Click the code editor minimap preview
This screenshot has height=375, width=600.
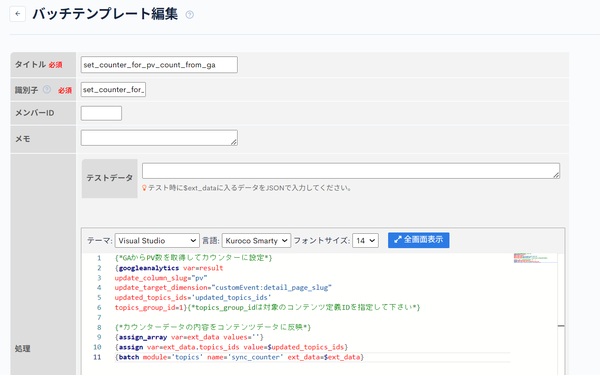coord(534,258)
